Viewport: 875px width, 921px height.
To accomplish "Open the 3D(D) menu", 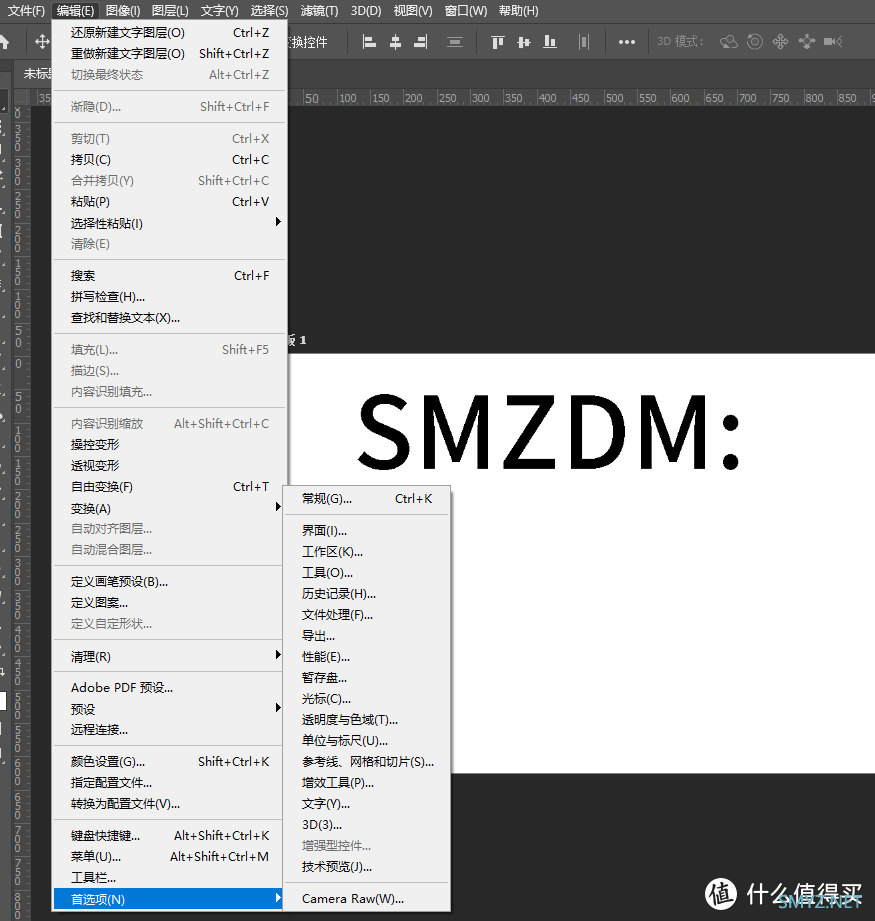I will [366, 11].
